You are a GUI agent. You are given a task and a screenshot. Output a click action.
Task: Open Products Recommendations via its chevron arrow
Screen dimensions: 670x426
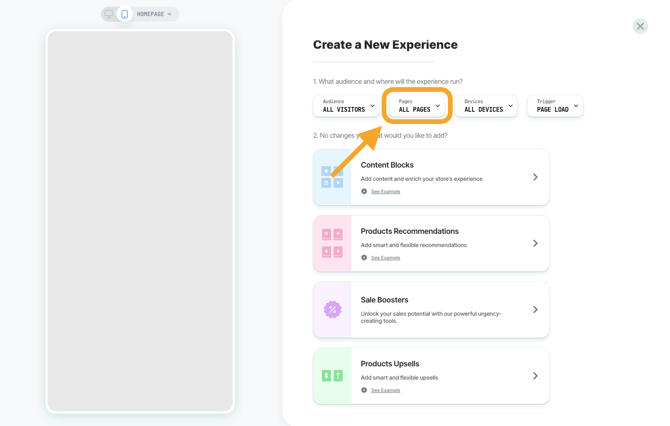(535, 243)
